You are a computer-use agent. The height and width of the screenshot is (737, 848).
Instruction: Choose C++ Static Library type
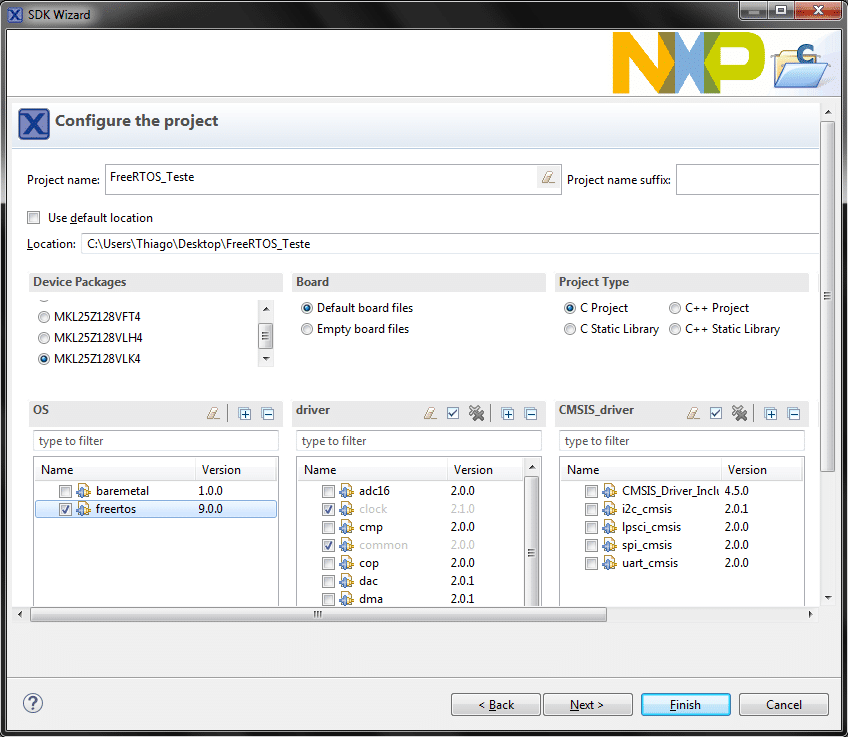(x=674, y=329)
